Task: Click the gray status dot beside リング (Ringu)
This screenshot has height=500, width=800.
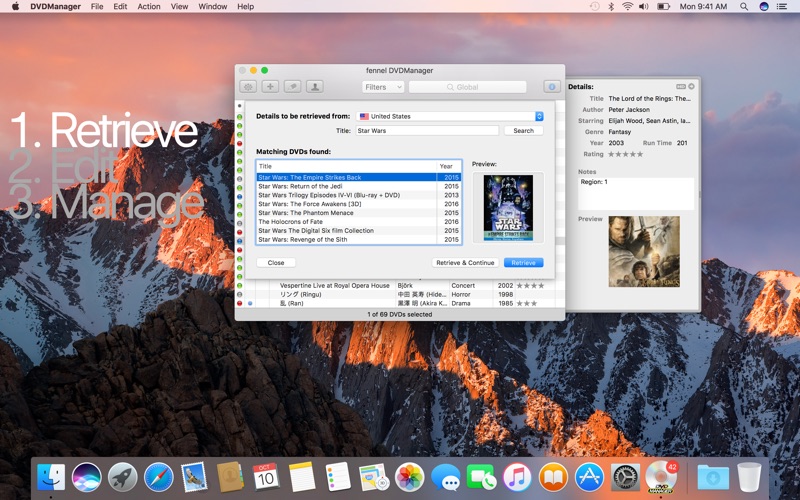Action: (239, 294)
